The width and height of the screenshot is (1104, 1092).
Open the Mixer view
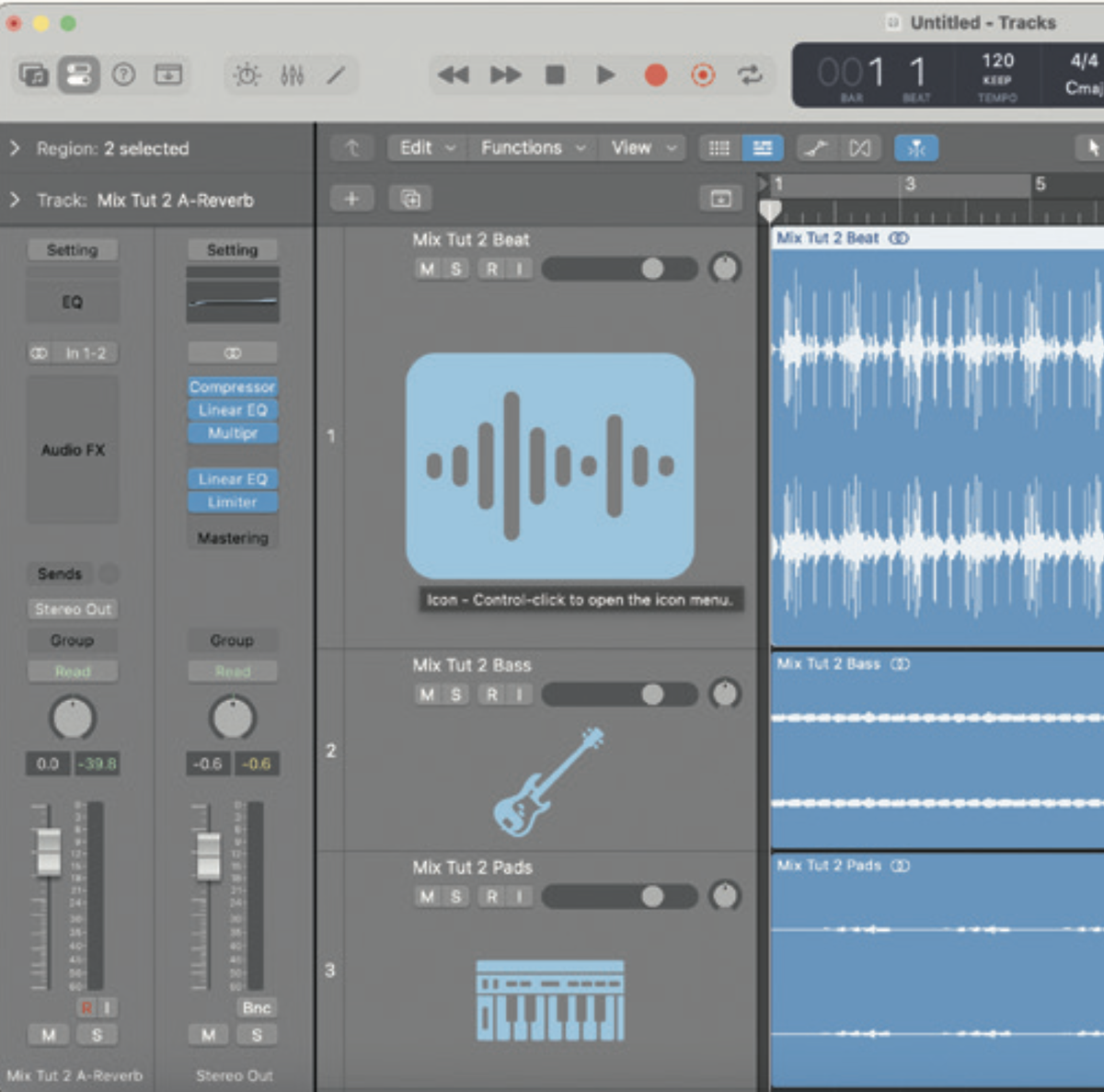pyautogui.click(x=293, y=75)
